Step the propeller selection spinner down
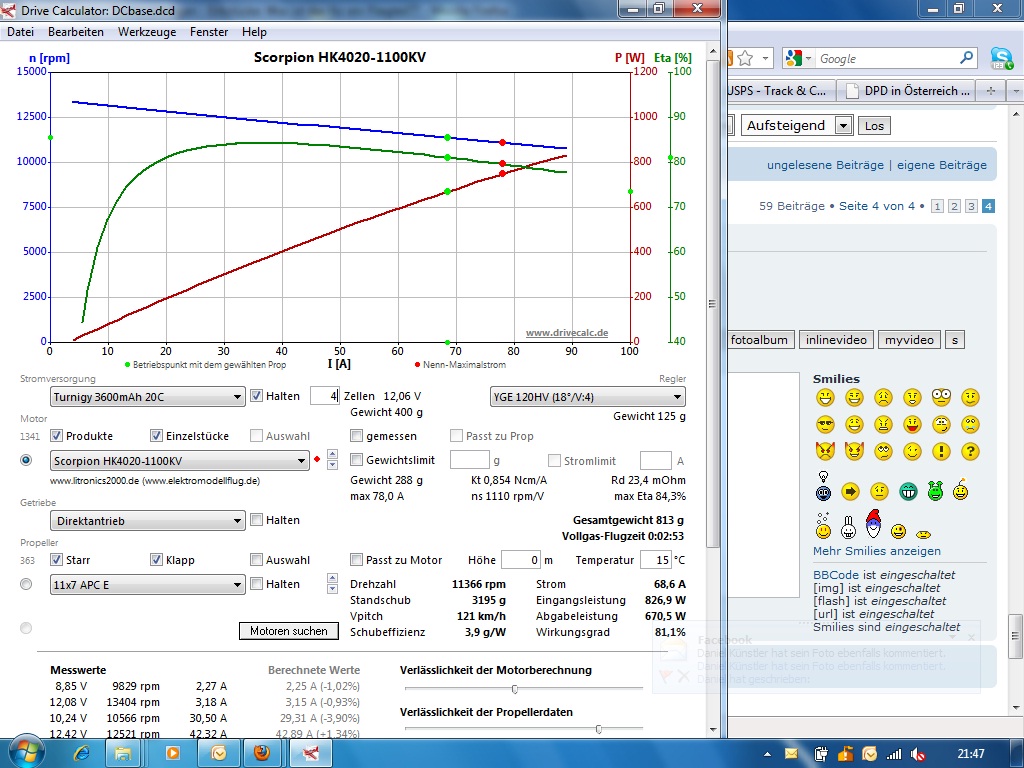The height and width of the screenshot is (768, 1024). pyautogui.click(x=332, y=589)
